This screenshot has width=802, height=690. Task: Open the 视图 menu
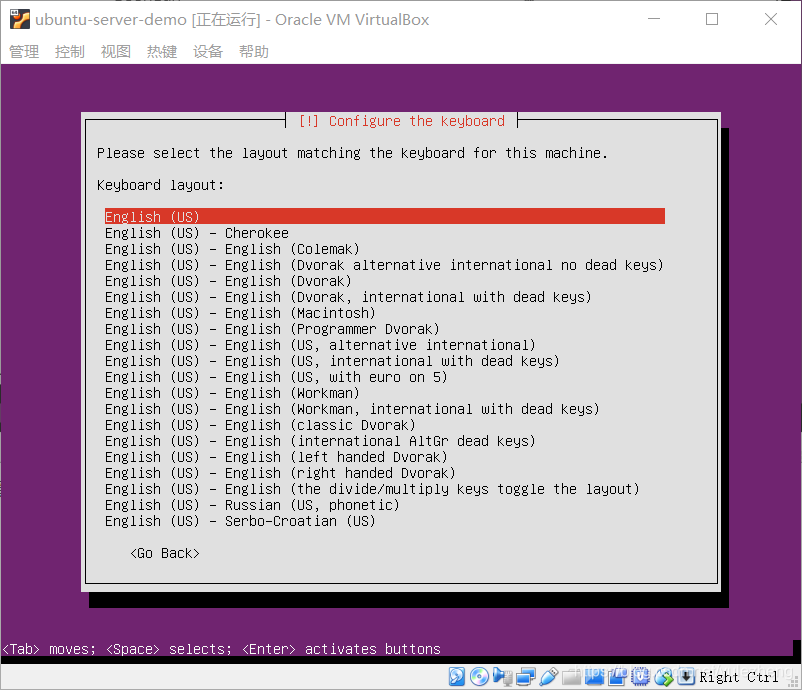coord(116,52)
